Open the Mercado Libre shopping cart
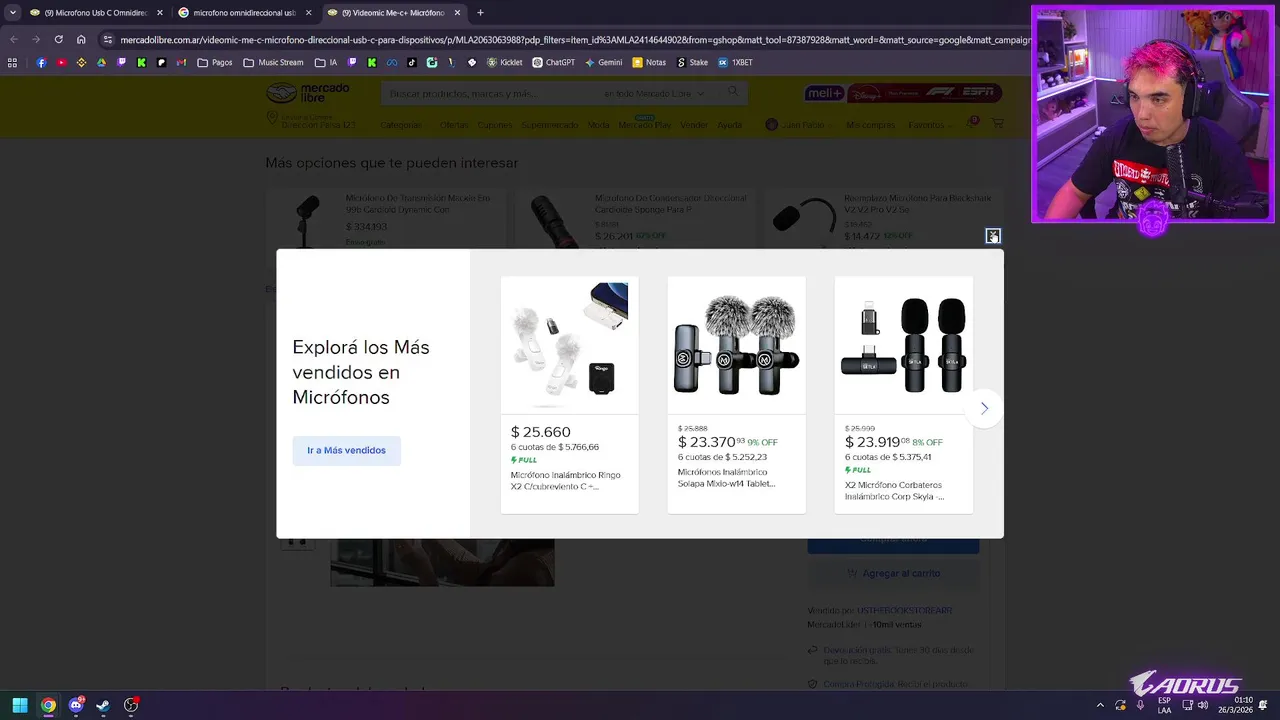Image resolution: width=1280 pixels, height=720 pixels. (x=997, y=123)
